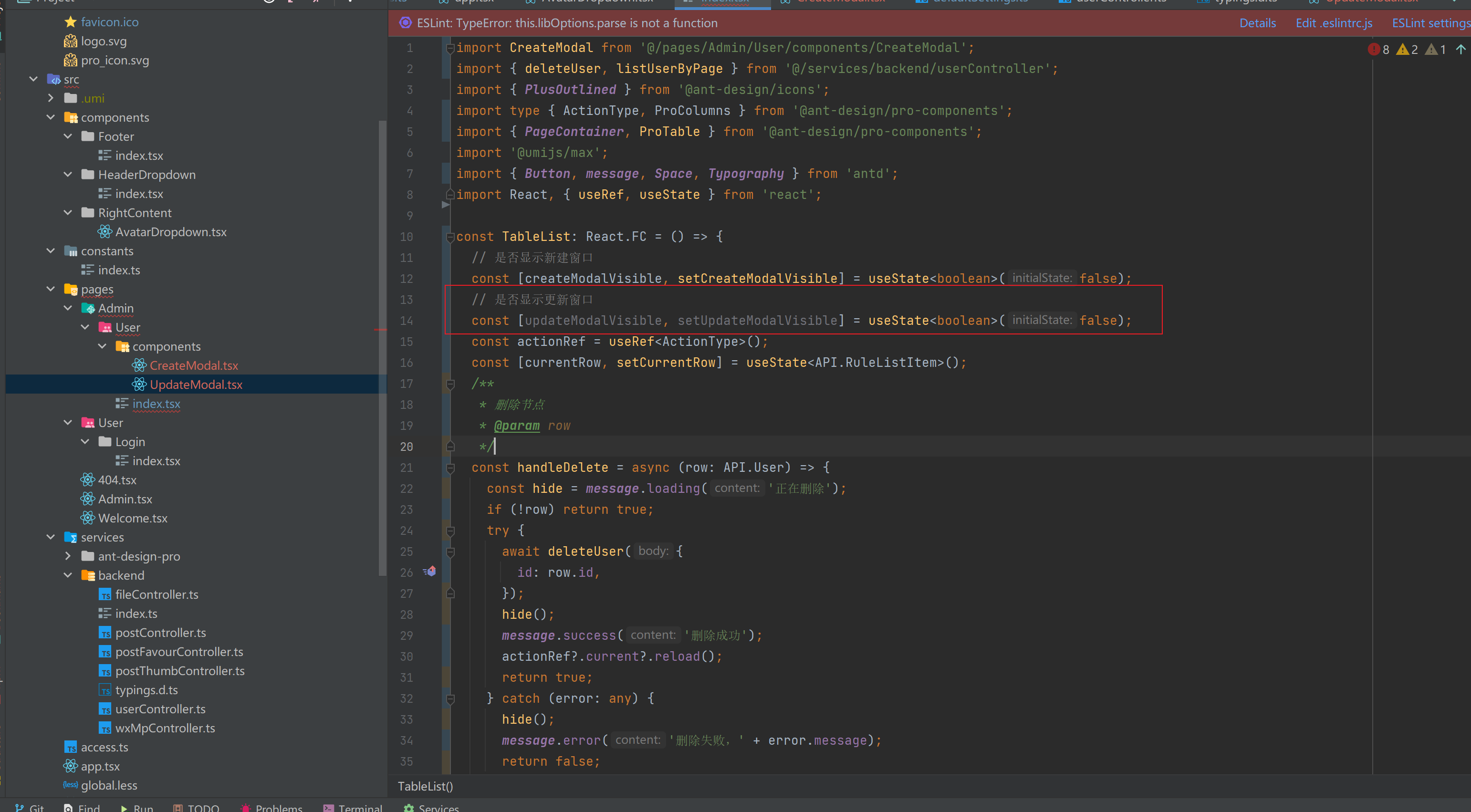Click the React icon beside Welcome.tsx
This screenshot has height=812, width=1471.
click(87, 518)
